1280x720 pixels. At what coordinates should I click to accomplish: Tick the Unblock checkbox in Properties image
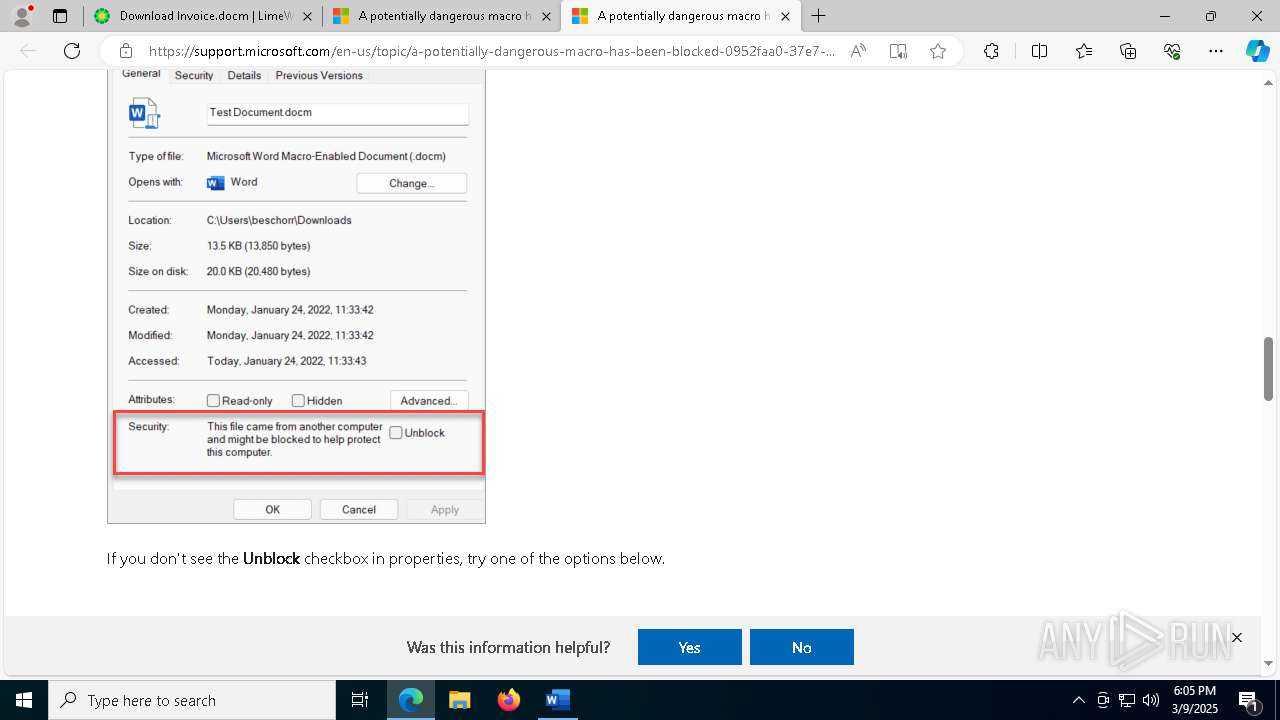(396, 433)
